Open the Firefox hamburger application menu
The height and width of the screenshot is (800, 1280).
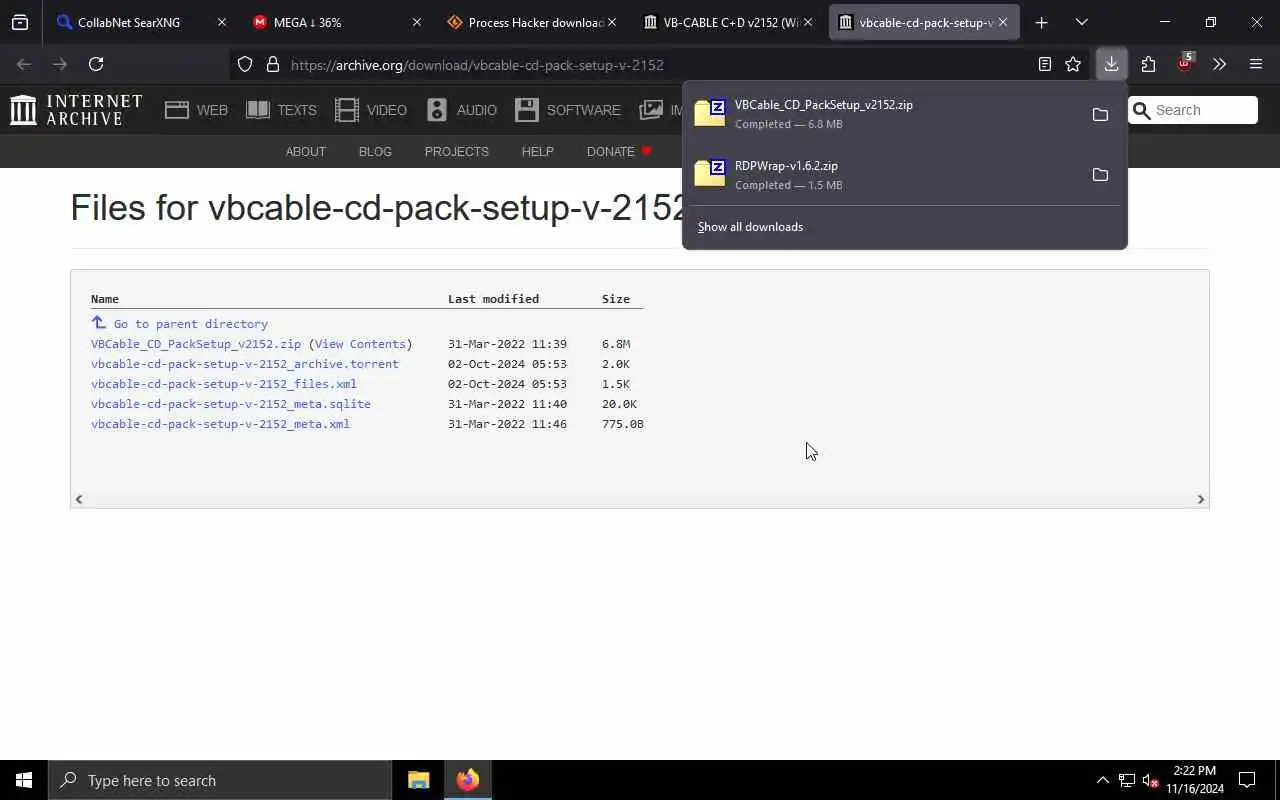[1256, 64]
